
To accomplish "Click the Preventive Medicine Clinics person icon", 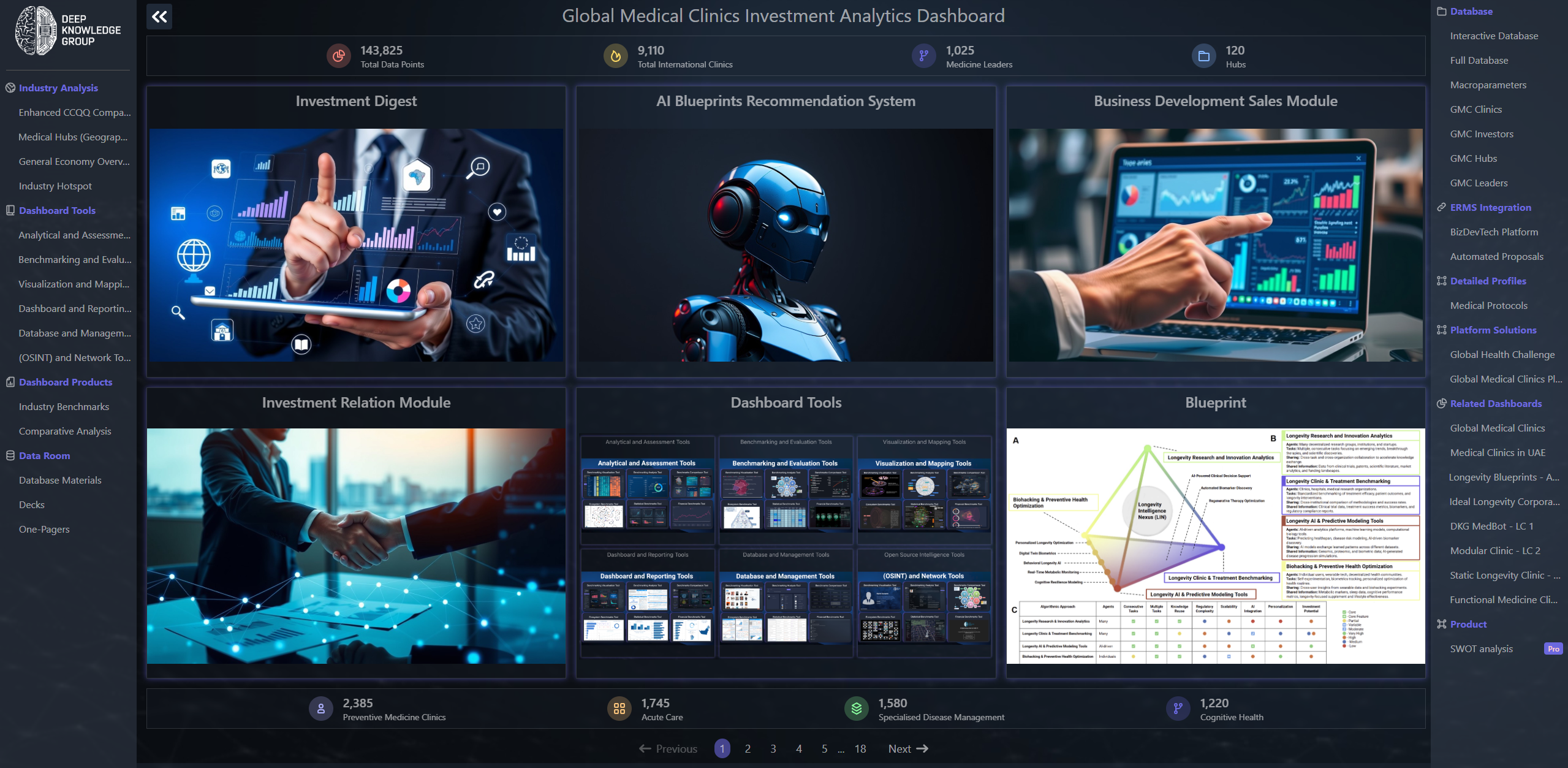I will coord(320,709).
